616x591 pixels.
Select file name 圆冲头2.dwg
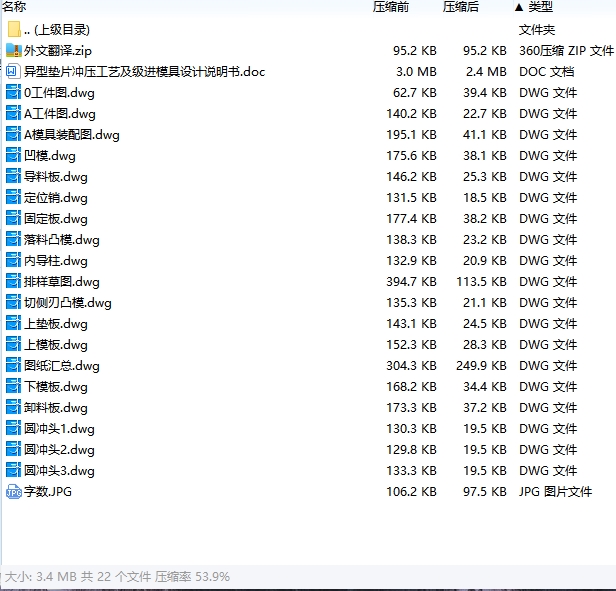click(59, 450)
